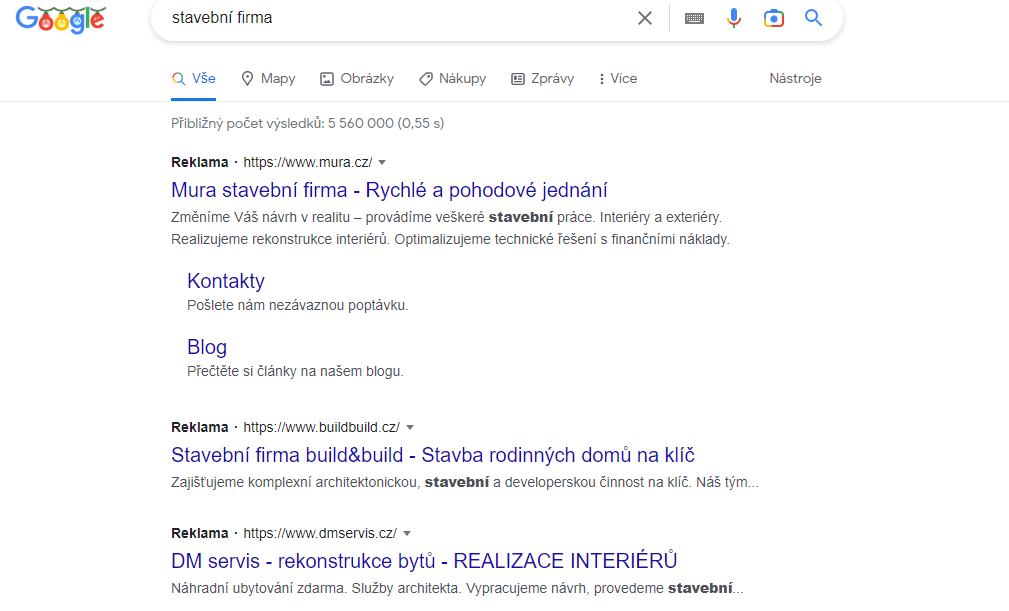
Task: Open DM servis rekonstrukce bytů link
Action: 424,561
